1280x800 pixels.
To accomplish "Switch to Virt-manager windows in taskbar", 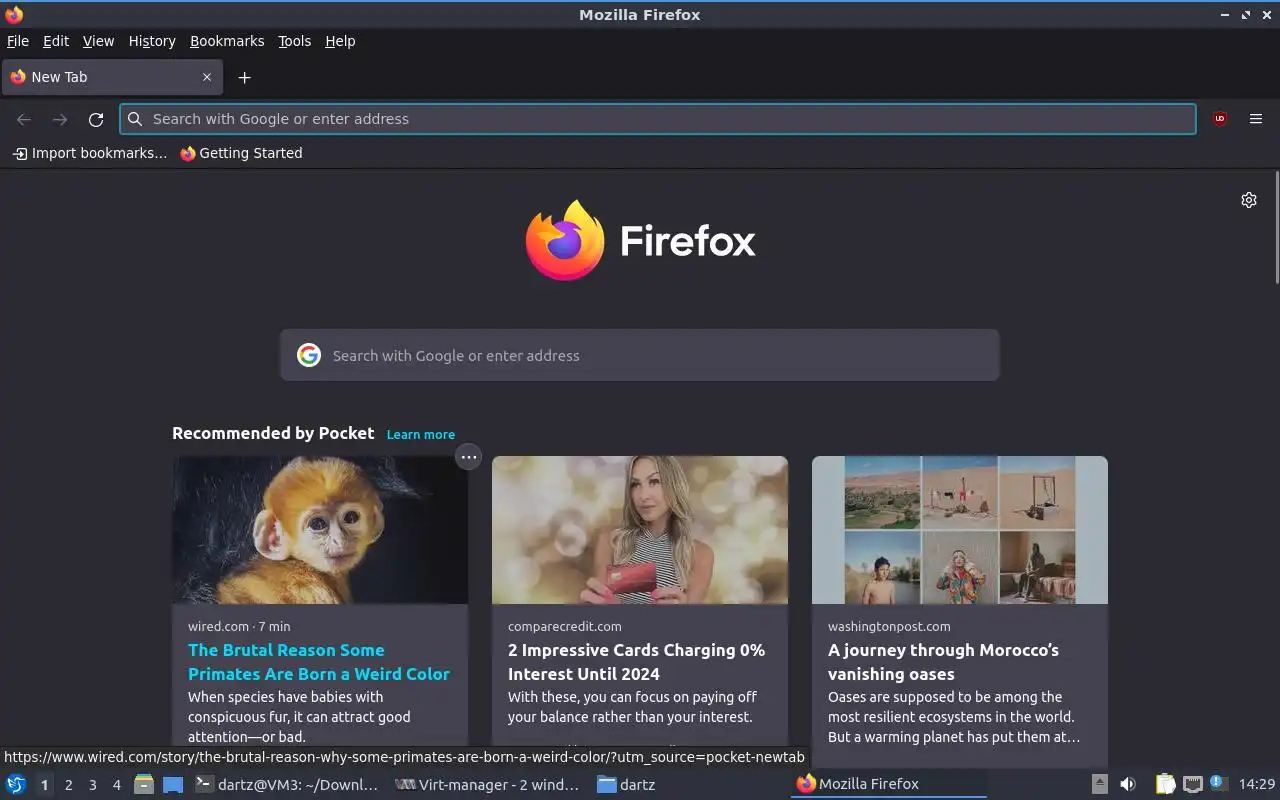I will [487, 785].
